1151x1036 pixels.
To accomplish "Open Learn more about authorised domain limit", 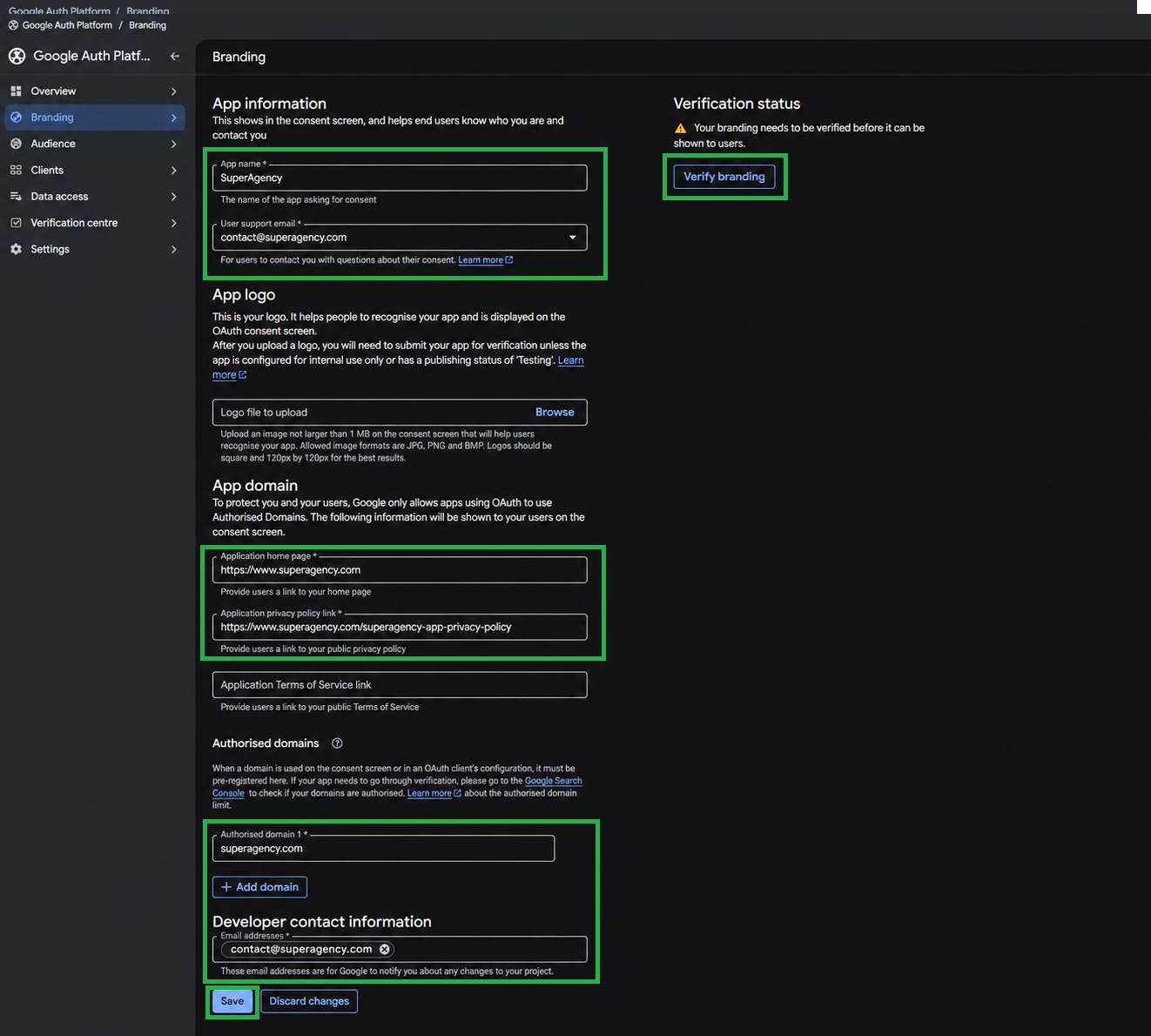I will pos(434,793).
